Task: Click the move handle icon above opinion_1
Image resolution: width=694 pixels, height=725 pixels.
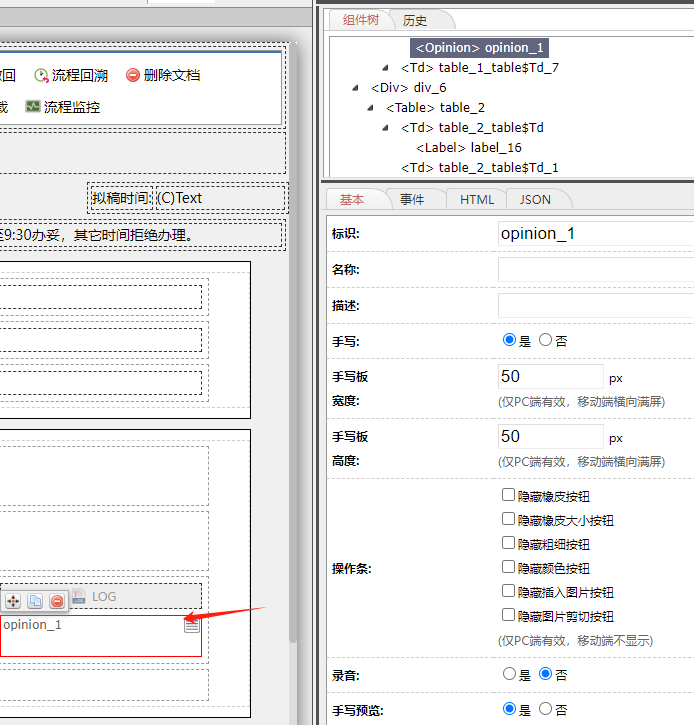Action: [13, 601]
